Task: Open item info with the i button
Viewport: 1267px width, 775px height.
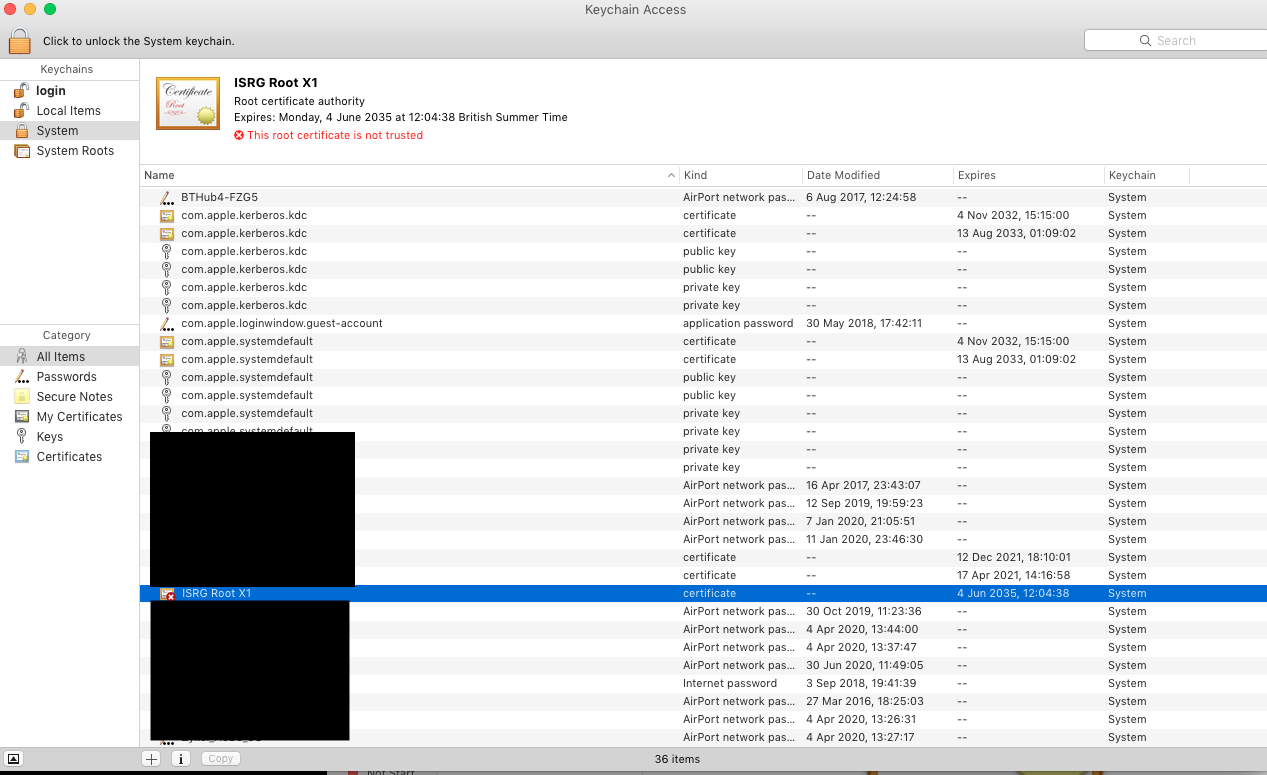Action: [181, 759]
